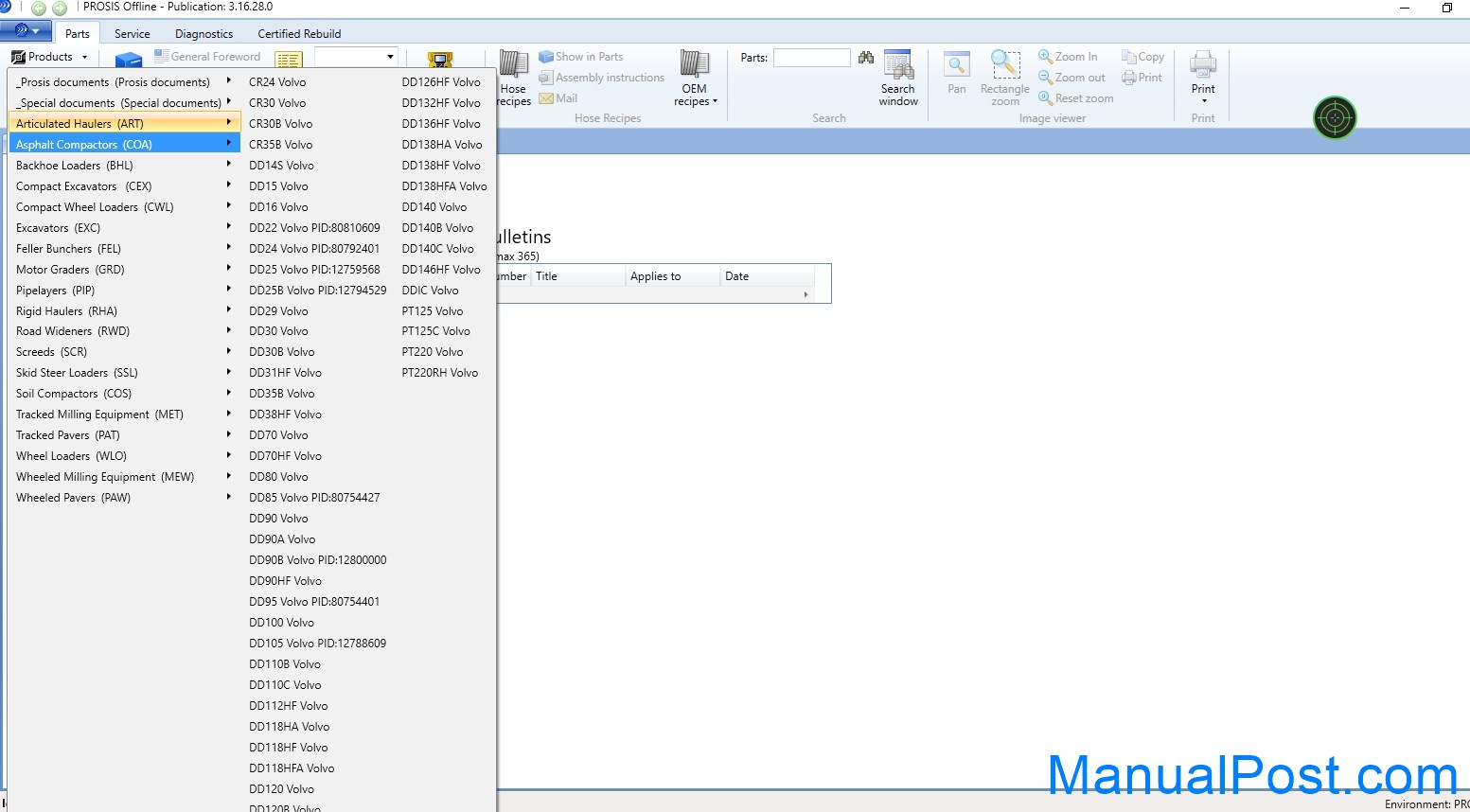Open the empty combo box in ribbon

pos(356,57)
